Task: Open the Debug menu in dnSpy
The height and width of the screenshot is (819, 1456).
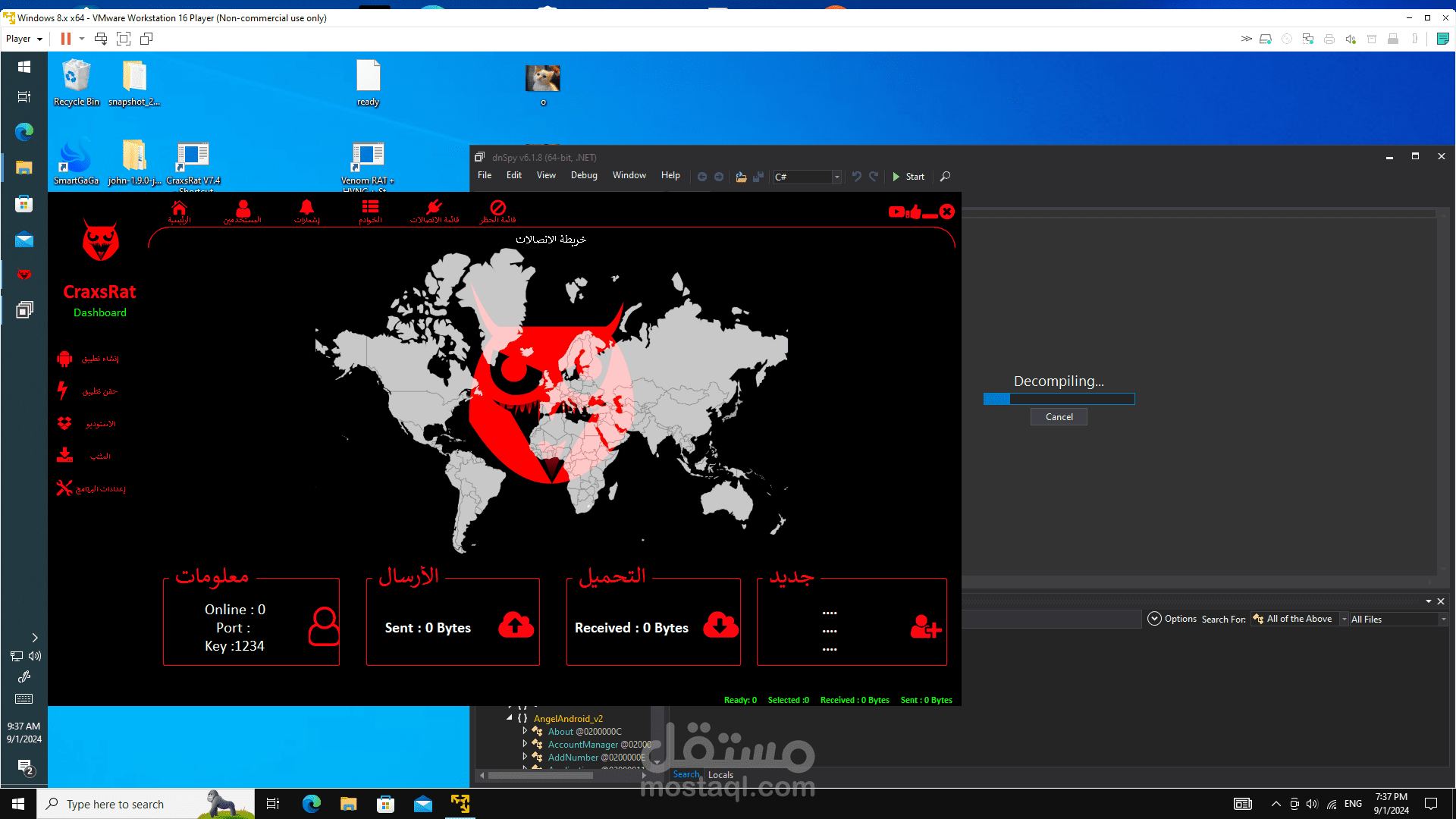Action: click(x=583, y=175)
